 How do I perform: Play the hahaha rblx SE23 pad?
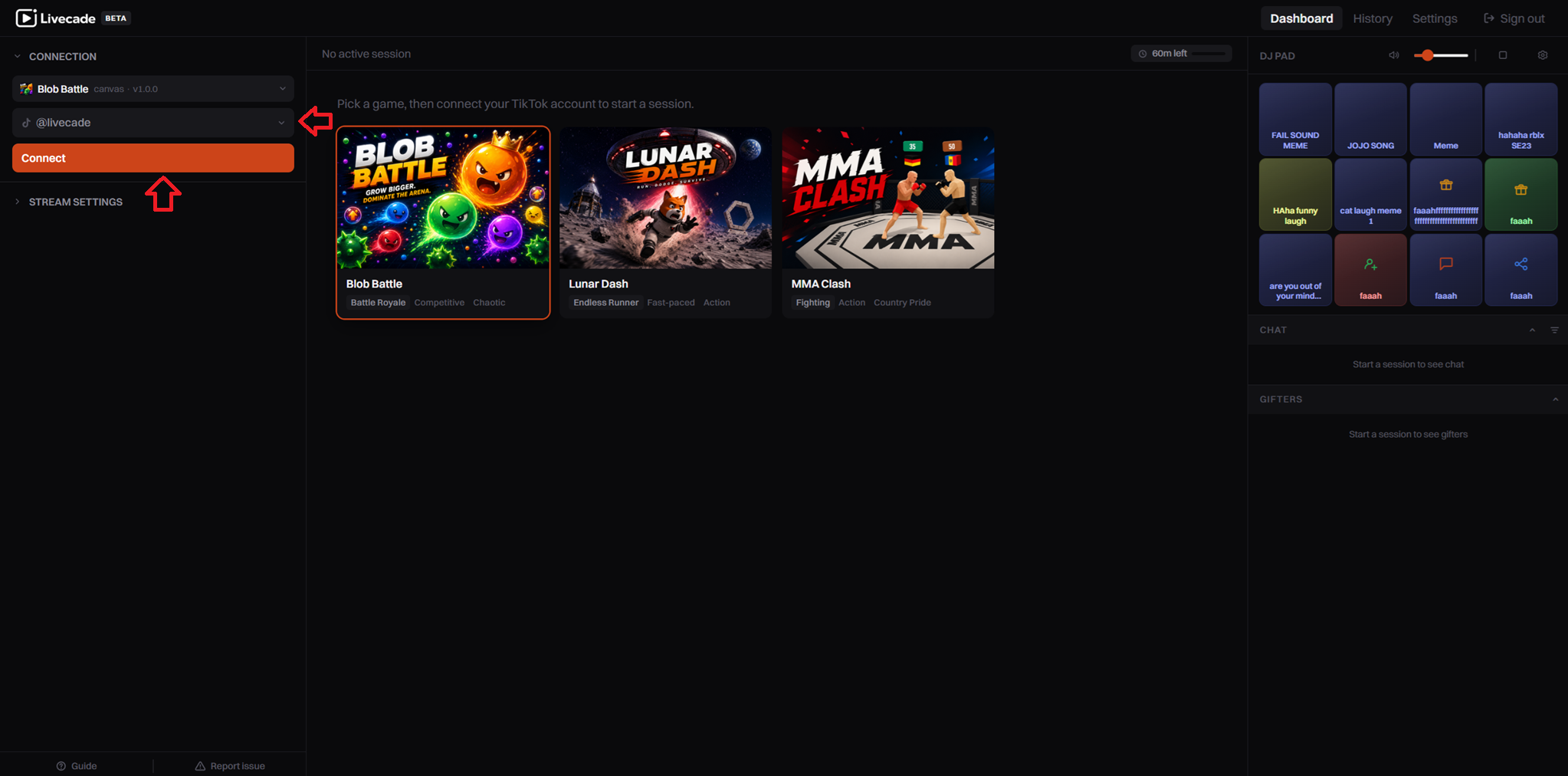point(1521,119)
